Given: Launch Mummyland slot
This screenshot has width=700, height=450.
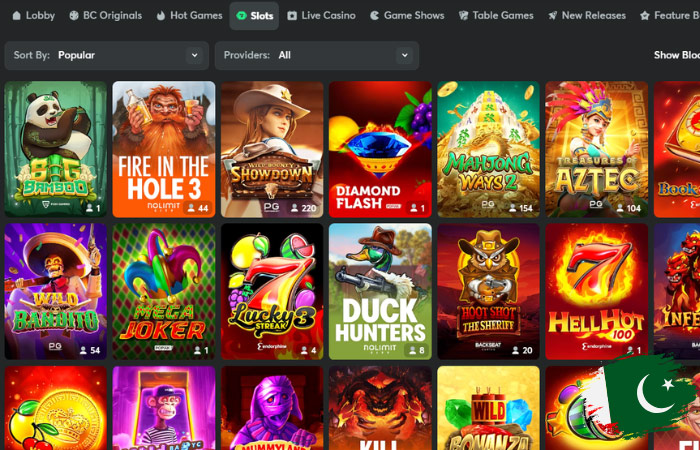Looking at the screenshot, I should (272, 408).
